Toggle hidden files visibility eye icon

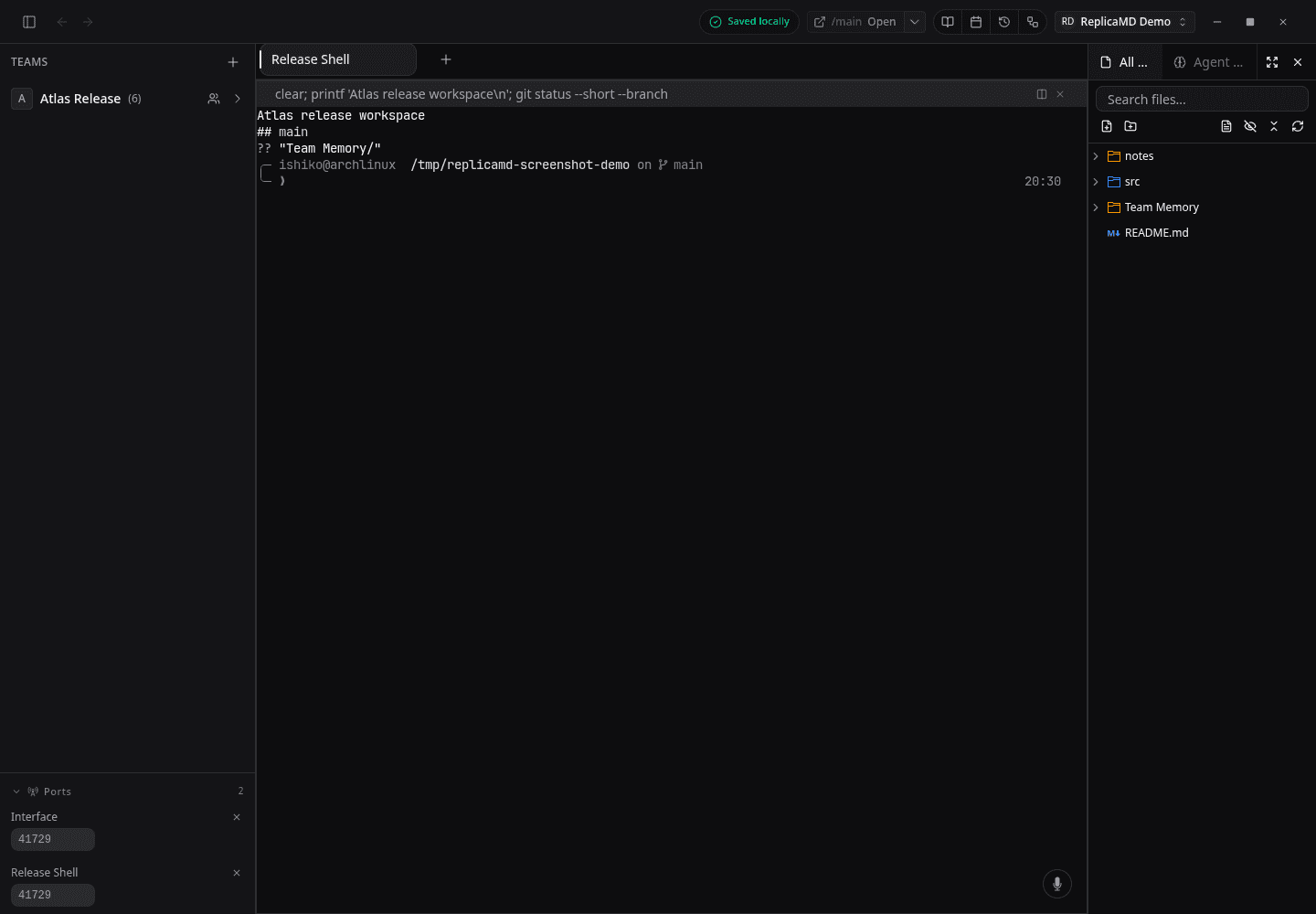coord(1250,126)
